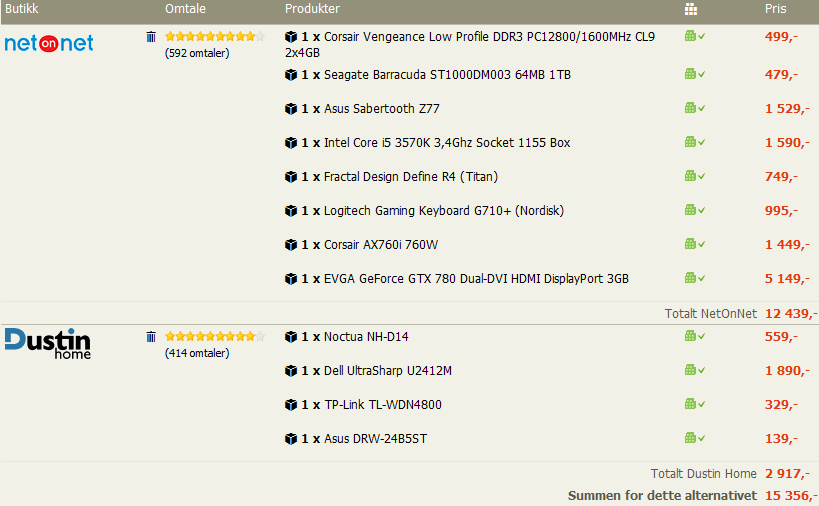Open the Logitech Gaming Keyboard G710+ link

[444, 211]
